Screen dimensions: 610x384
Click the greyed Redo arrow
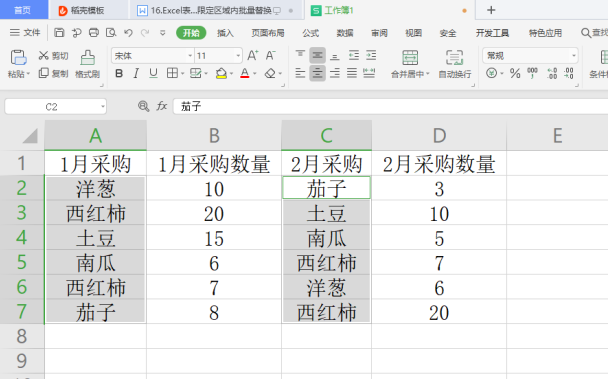145,33
